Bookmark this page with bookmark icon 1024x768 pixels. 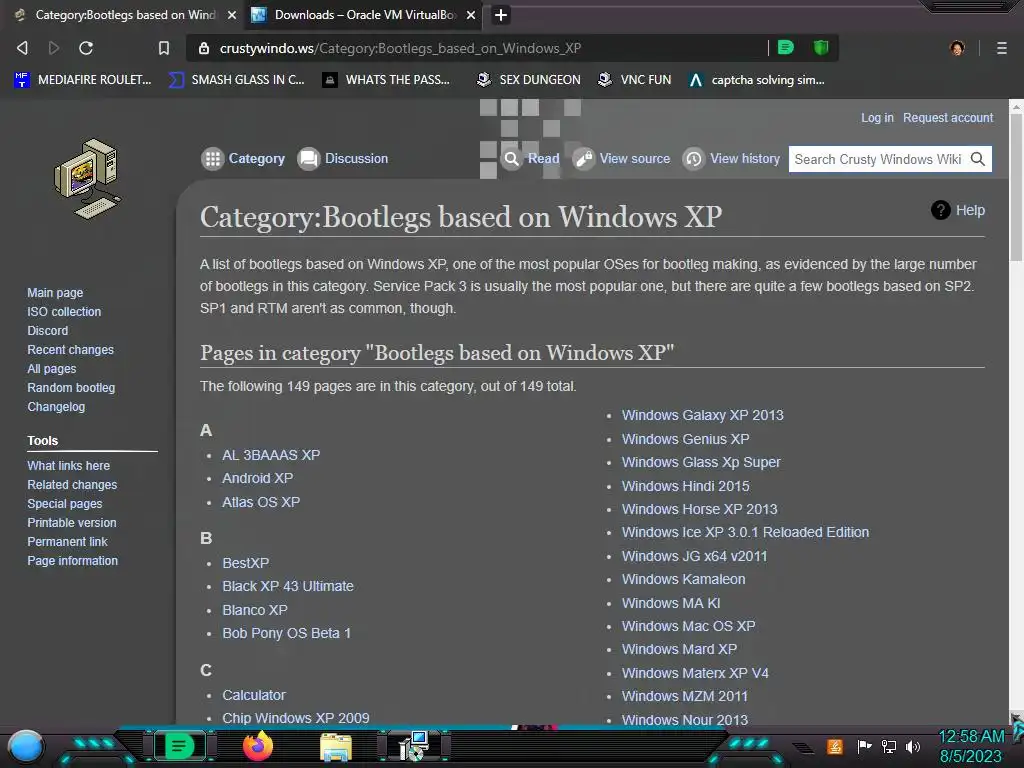click(x=164, y=48)
